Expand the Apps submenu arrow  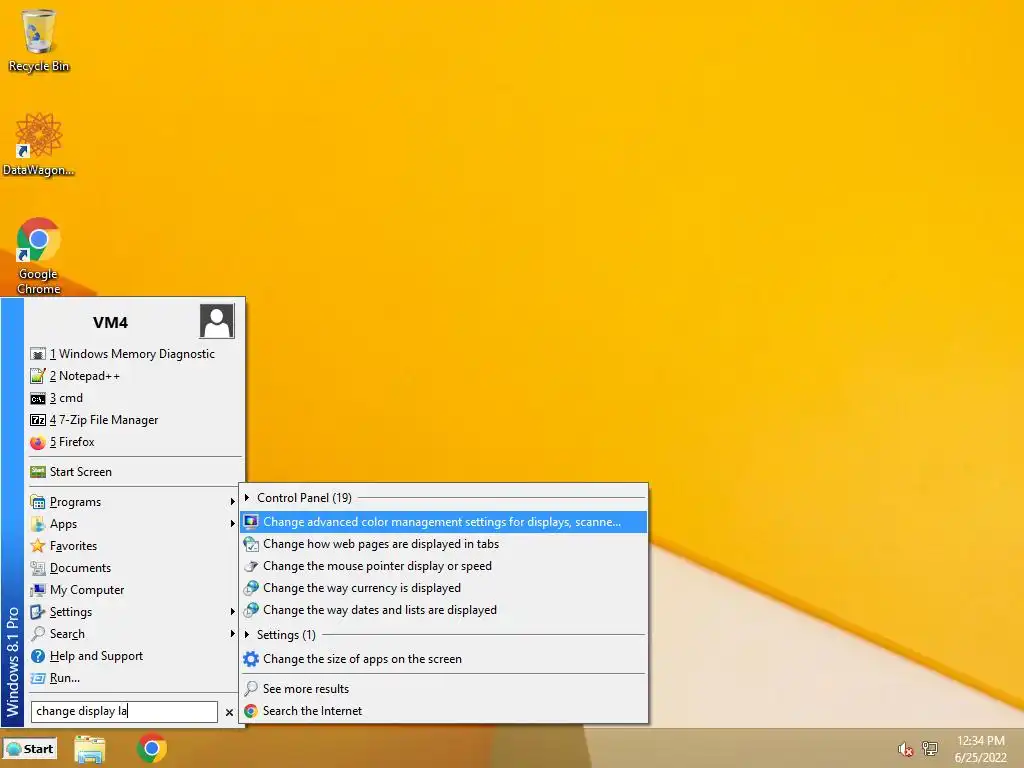232,524
